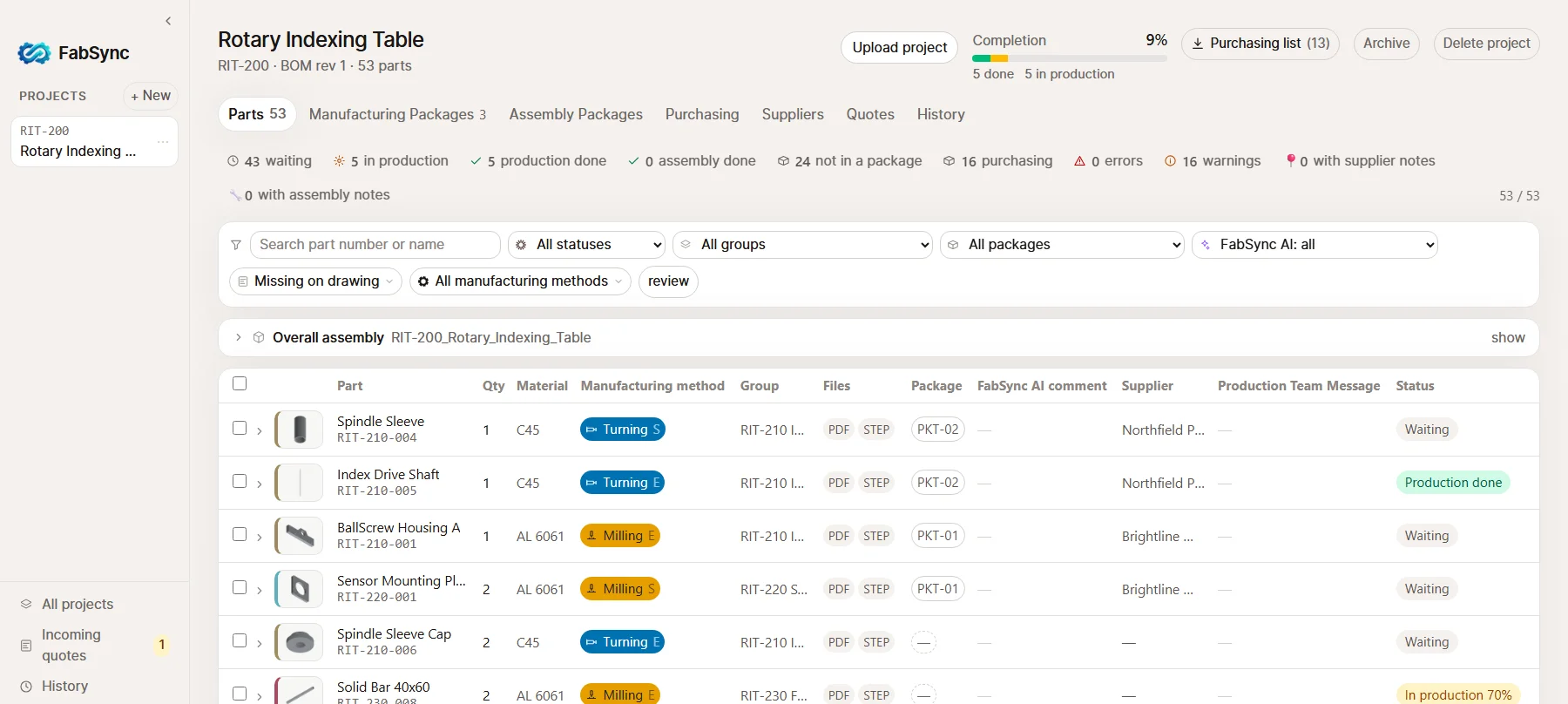Collapse the sidebar with the chevron

click(168, 21)
